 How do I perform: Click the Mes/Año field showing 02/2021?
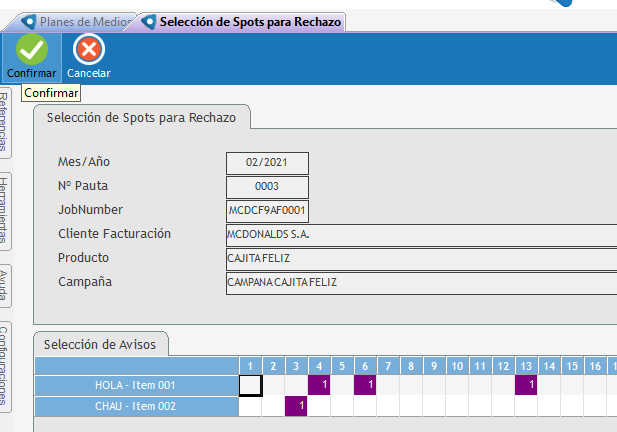pyautogui.click(x=268, y=162)
